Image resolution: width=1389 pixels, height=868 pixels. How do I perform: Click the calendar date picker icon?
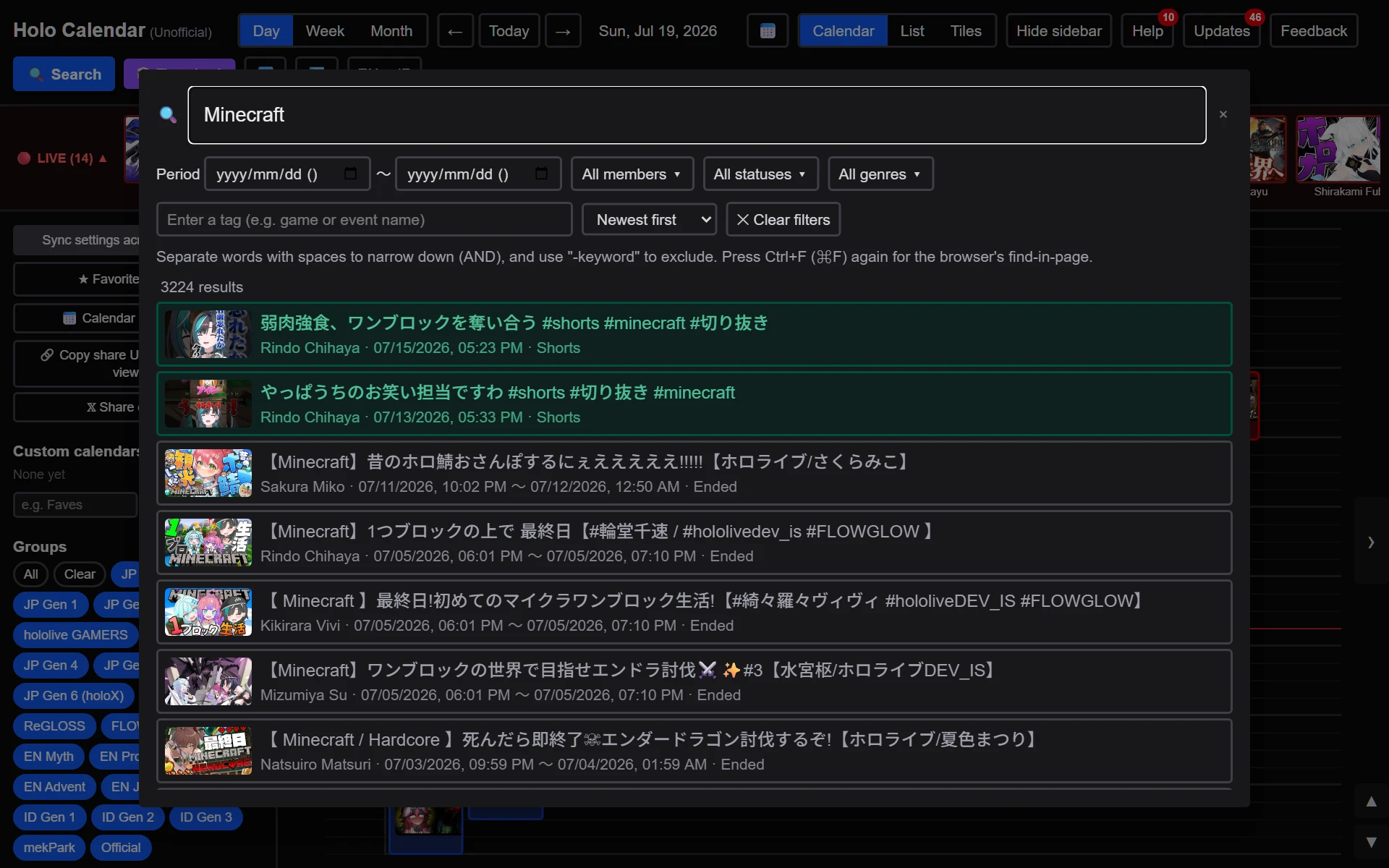(x=768, y=31)
